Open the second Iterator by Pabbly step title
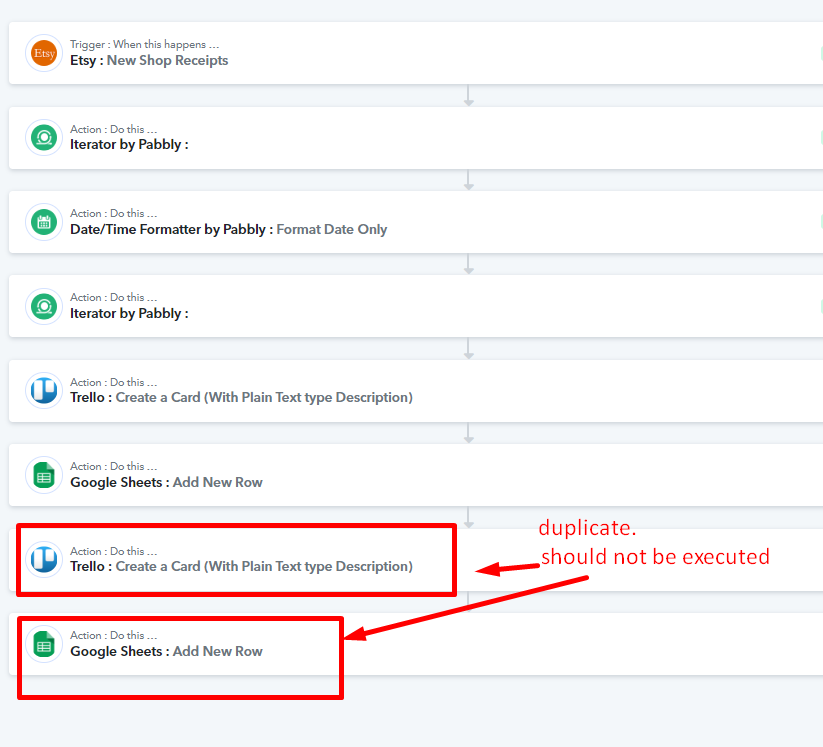 click(x=129, y=313)
